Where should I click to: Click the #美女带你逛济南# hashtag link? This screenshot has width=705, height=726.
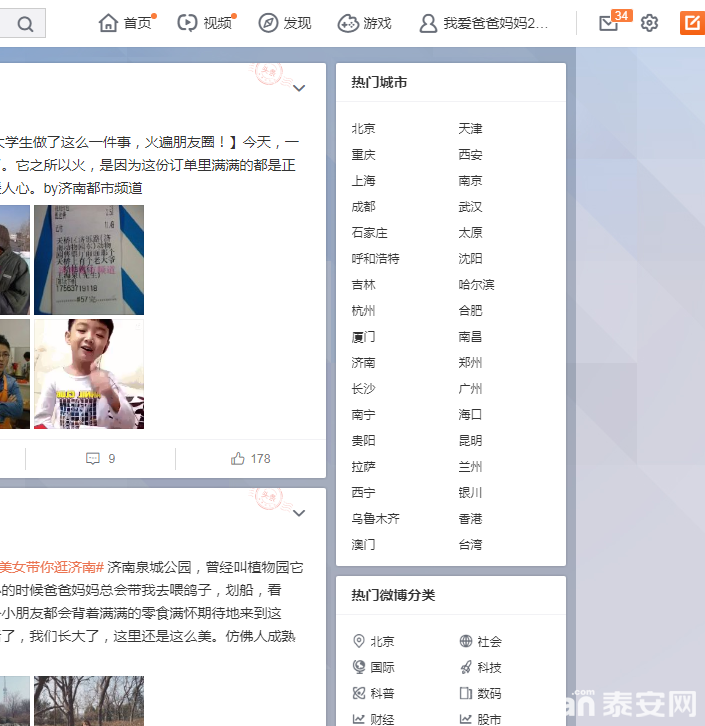point(51,567)
